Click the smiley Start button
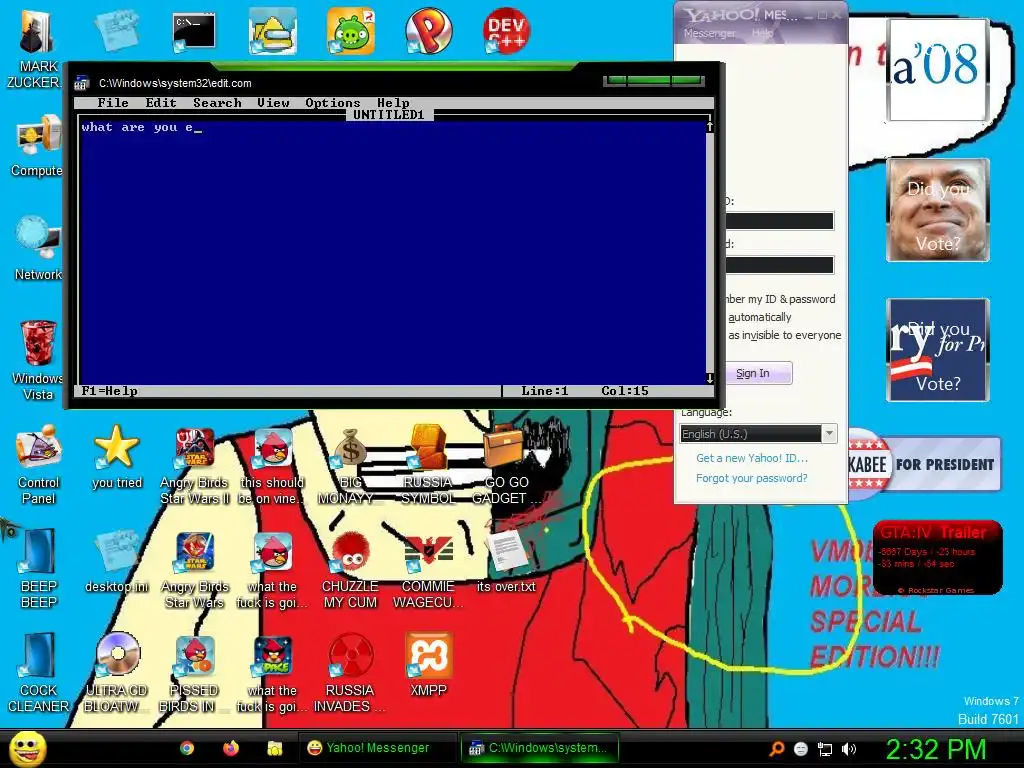1024x768 pixels. (x=27, y=748)
